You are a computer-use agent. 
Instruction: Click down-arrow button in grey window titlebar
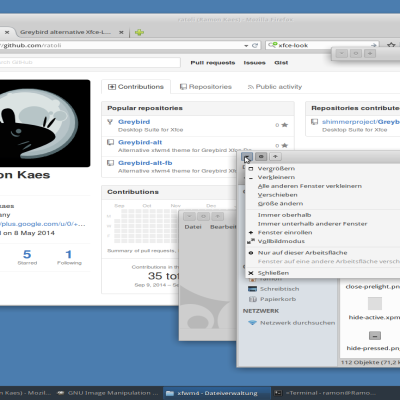[x=189, y=216]
